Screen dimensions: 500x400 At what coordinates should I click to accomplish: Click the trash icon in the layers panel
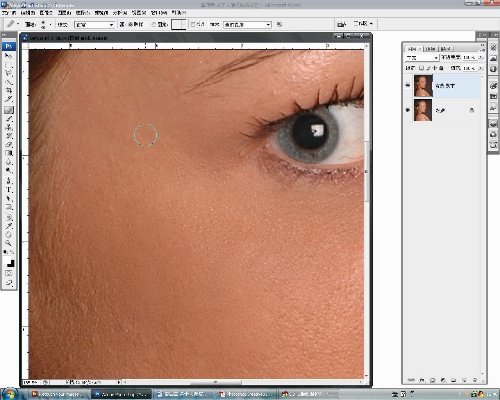click(475, 380)
